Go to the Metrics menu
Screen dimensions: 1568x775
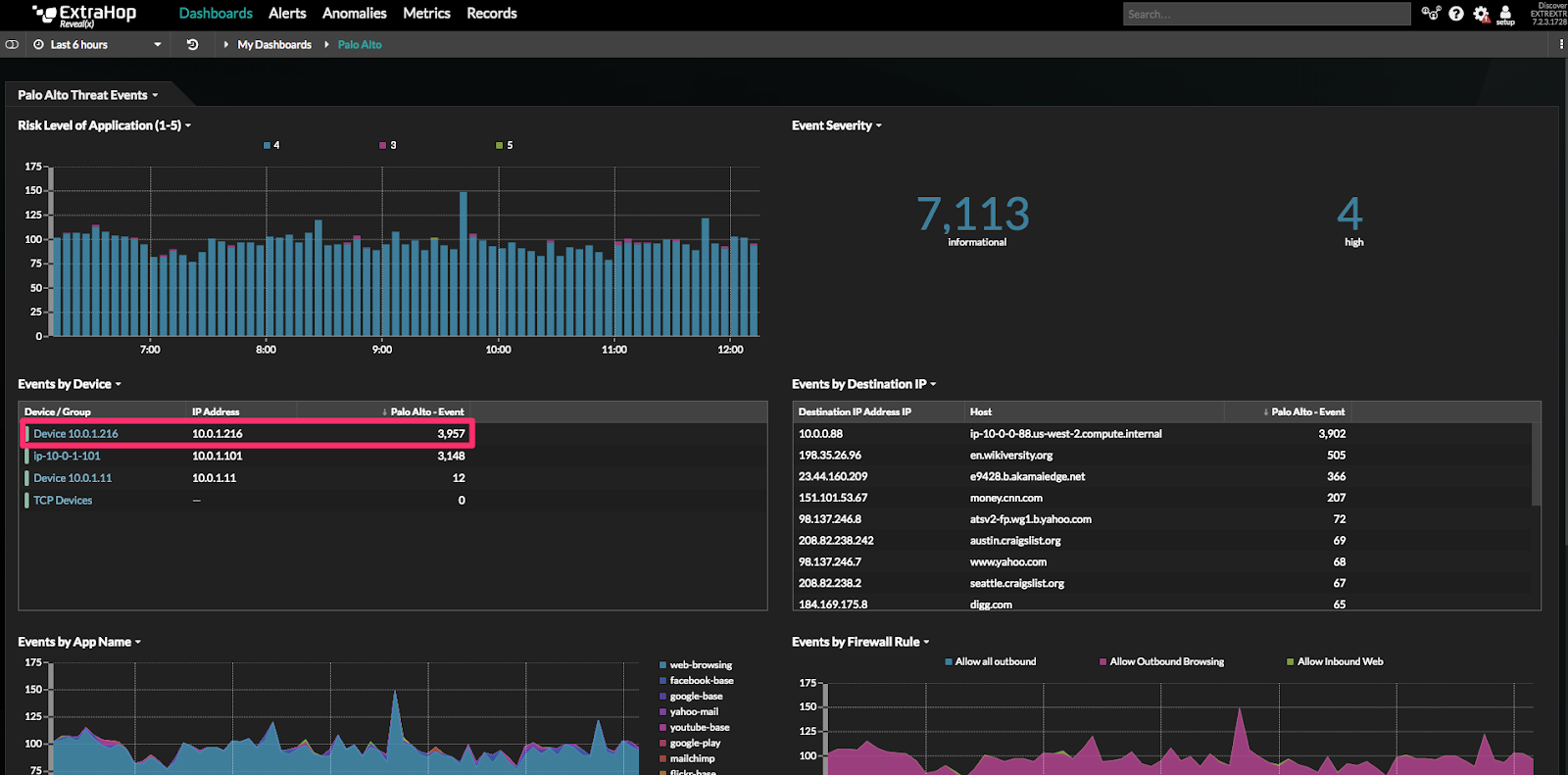[x=426, y=14]
